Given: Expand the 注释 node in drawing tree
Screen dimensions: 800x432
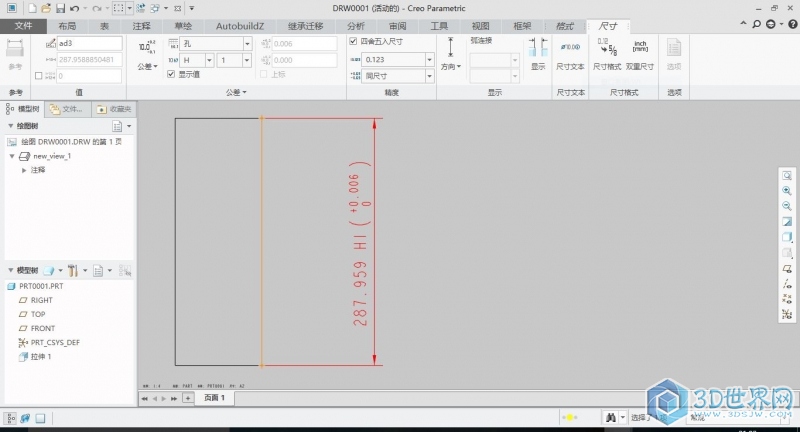Looking at the screenshot, I should [24, 170].
